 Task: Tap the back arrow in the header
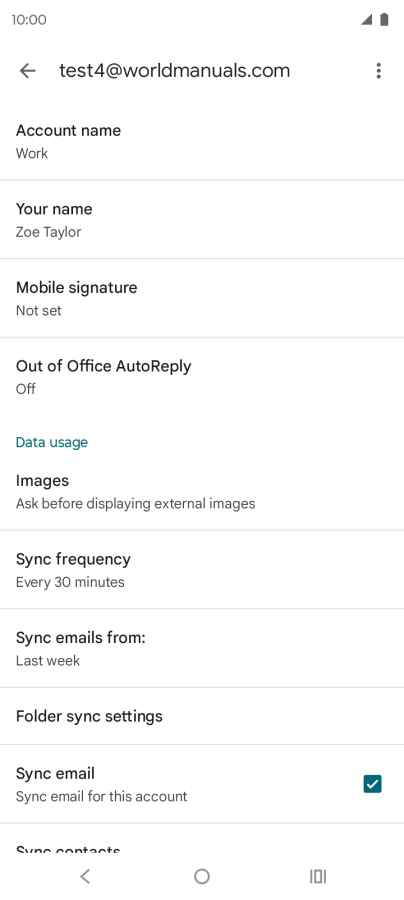click(28, 71)
